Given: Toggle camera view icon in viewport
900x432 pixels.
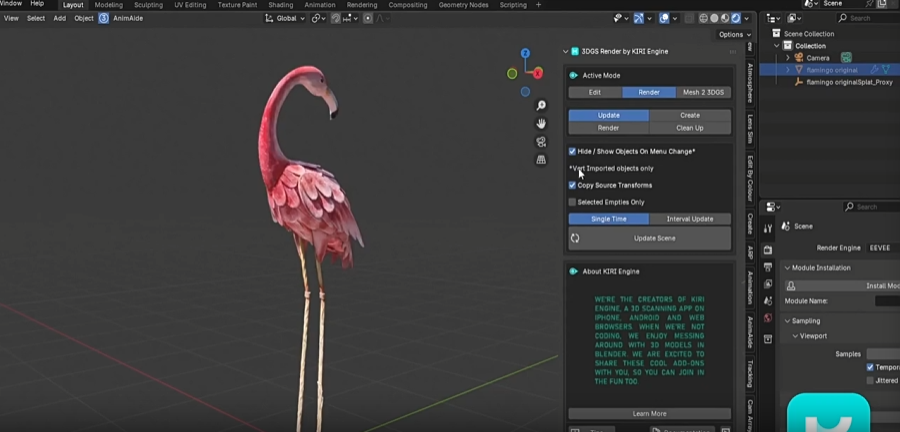Looking at the screenshot, I should tap(541, 142).
